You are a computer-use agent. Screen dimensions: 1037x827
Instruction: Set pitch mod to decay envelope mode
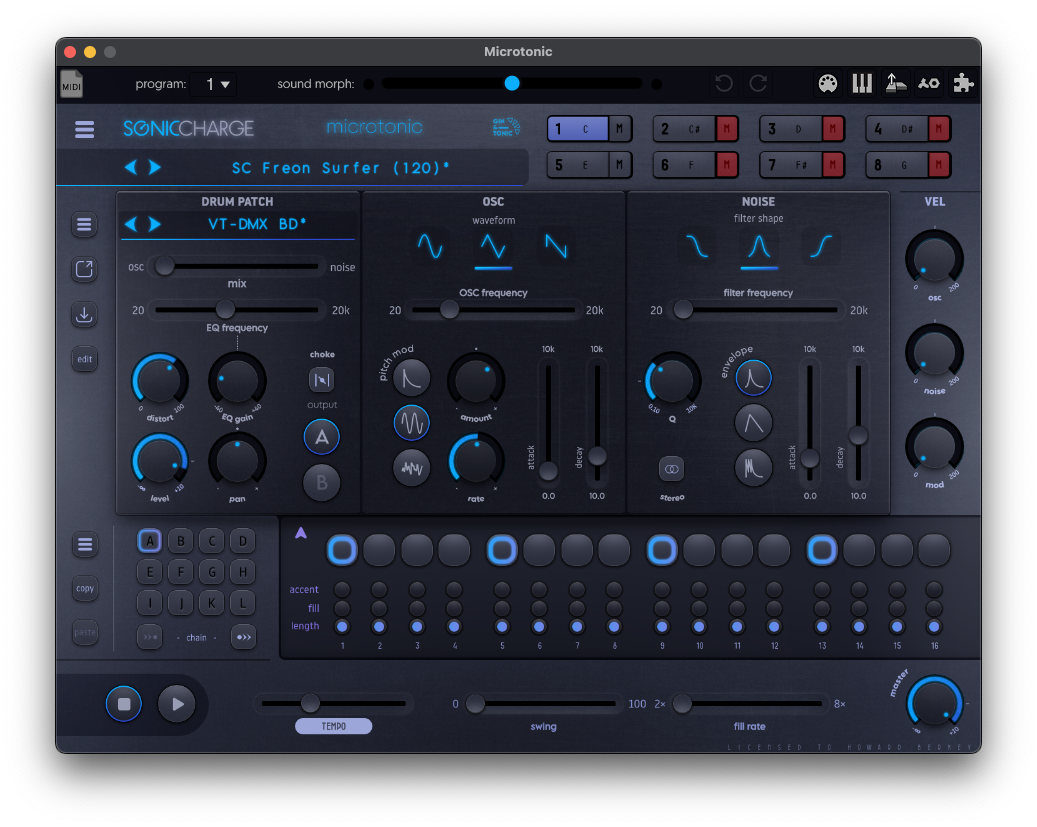click(411, 377)
